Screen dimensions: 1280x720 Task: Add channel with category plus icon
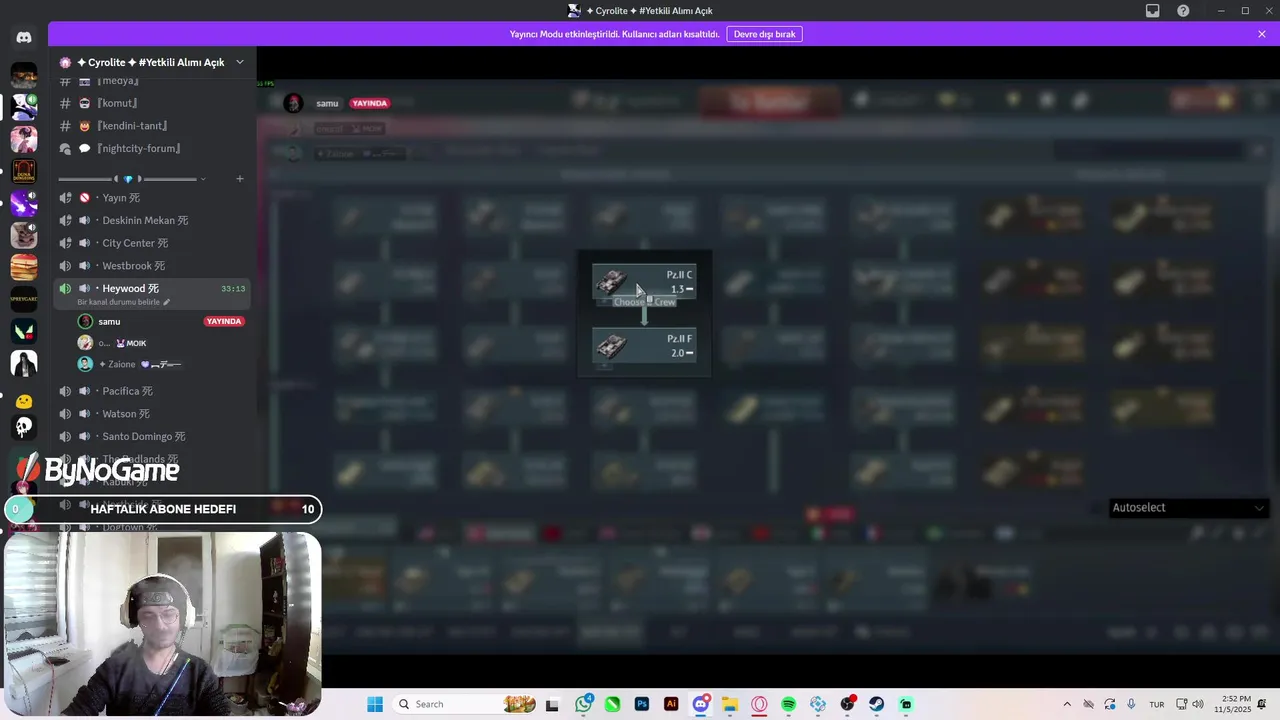[x=240, y=179]
